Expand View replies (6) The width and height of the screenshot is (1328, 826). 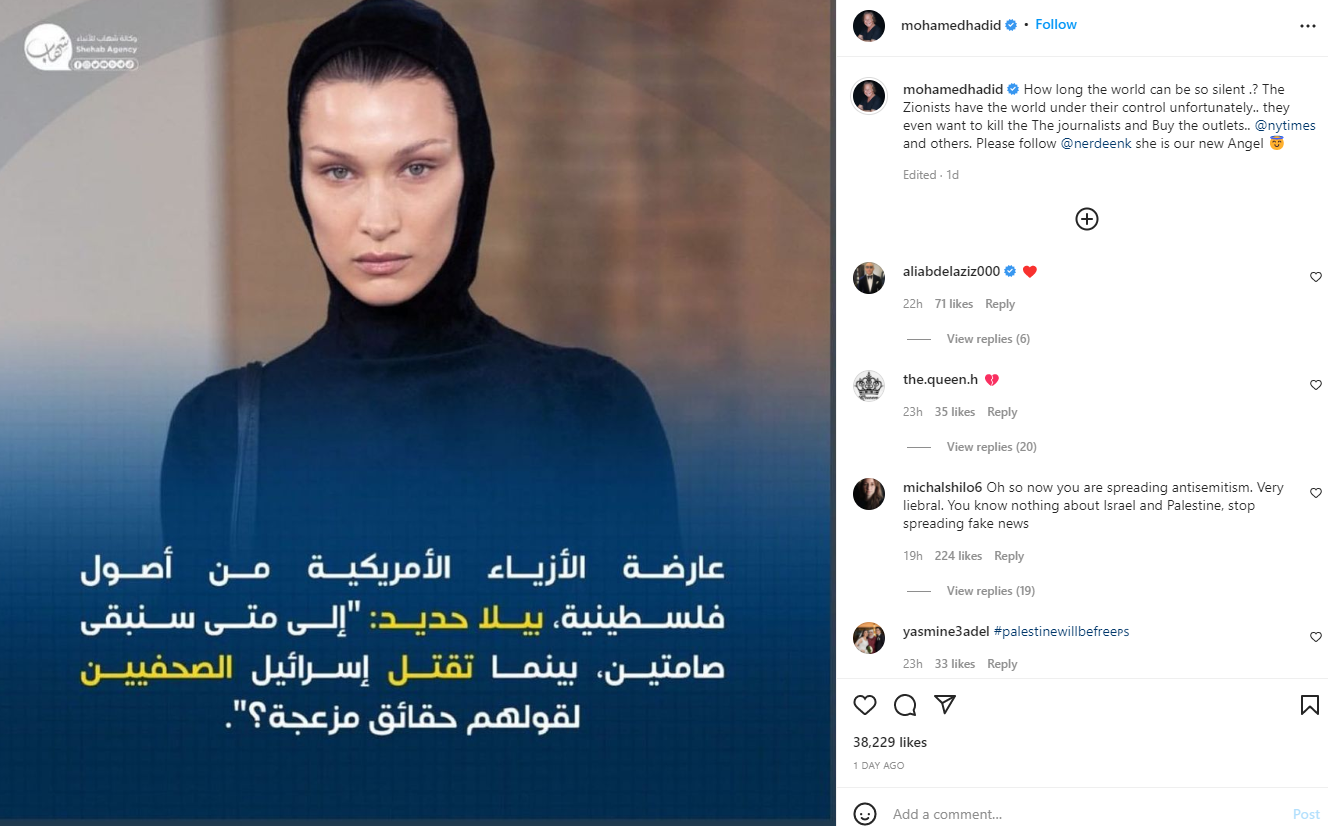pos(988,339)
